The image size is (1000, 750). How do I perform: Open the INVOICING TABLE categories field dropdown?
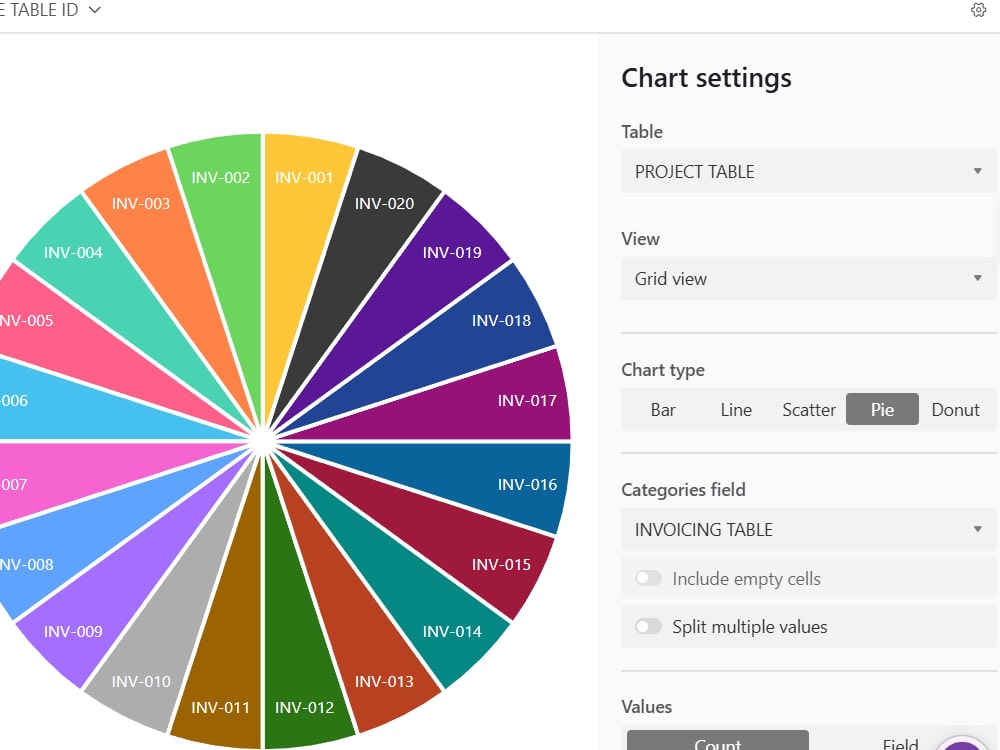coord(808,529)
